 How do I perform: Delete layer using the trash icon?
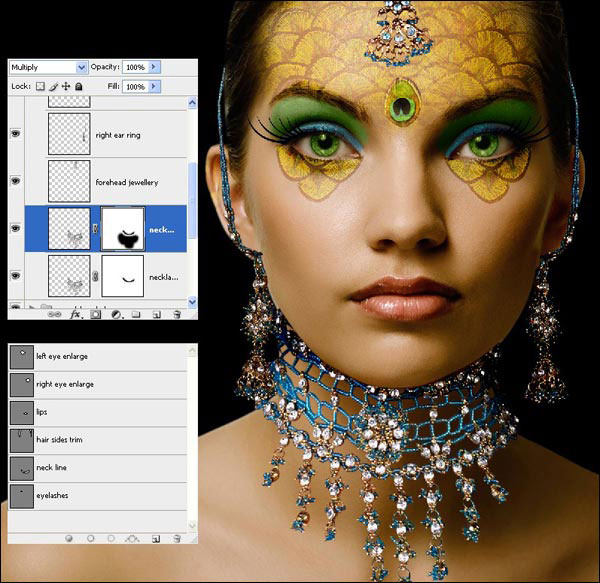point(177,314)
